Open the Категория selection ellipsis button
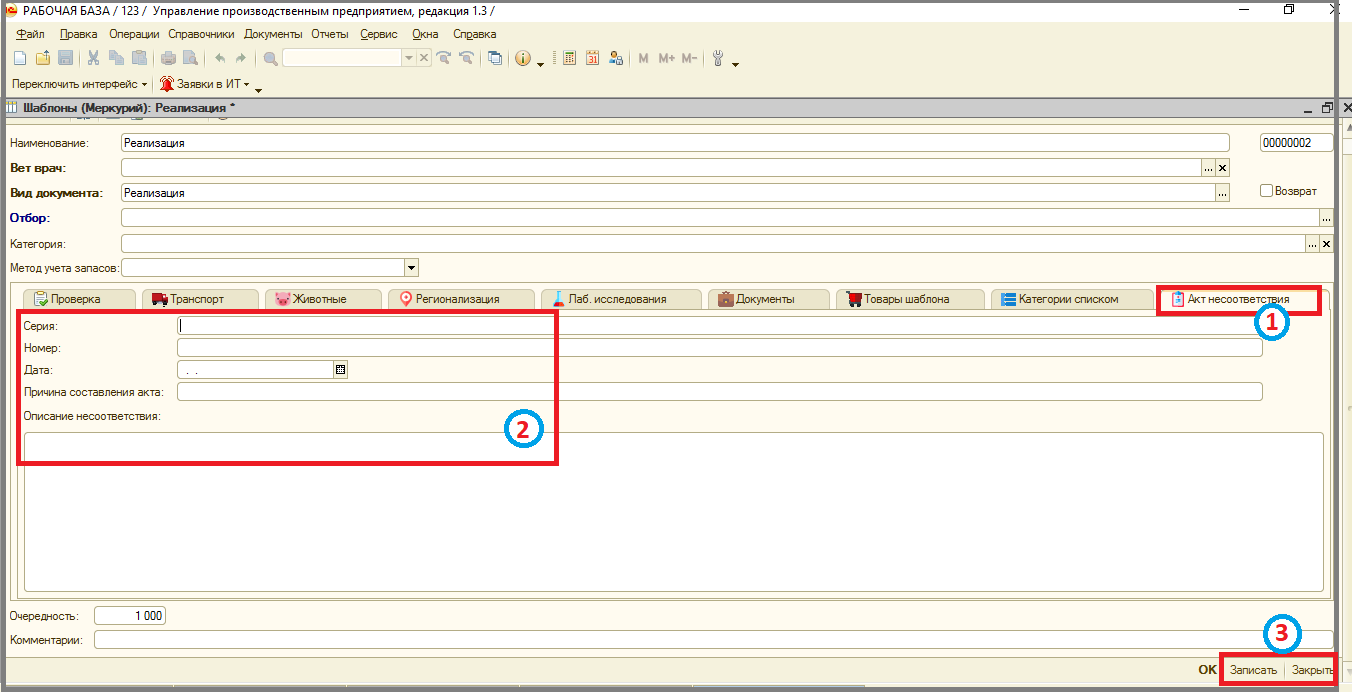This screenshot has height=692, width=1352. click(x=1312, y=243)
